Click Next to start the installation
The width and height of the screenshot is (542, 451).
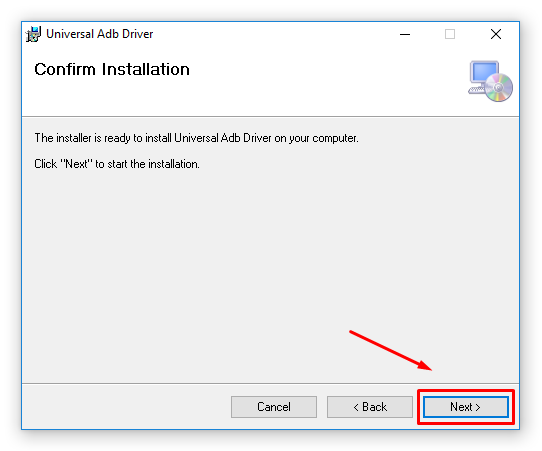click(466, 407)
